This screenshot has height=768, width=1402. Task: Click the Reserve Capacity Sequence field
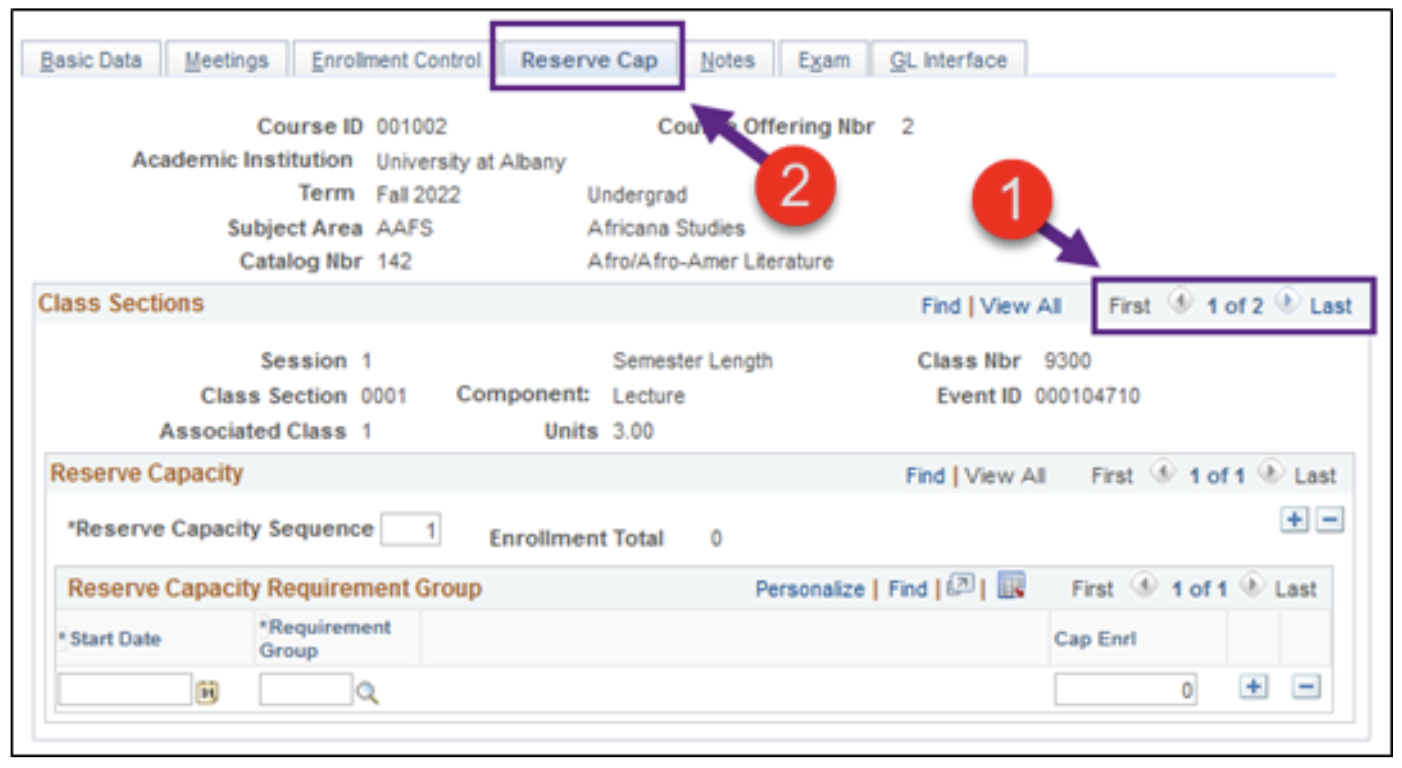pos(410,530)
